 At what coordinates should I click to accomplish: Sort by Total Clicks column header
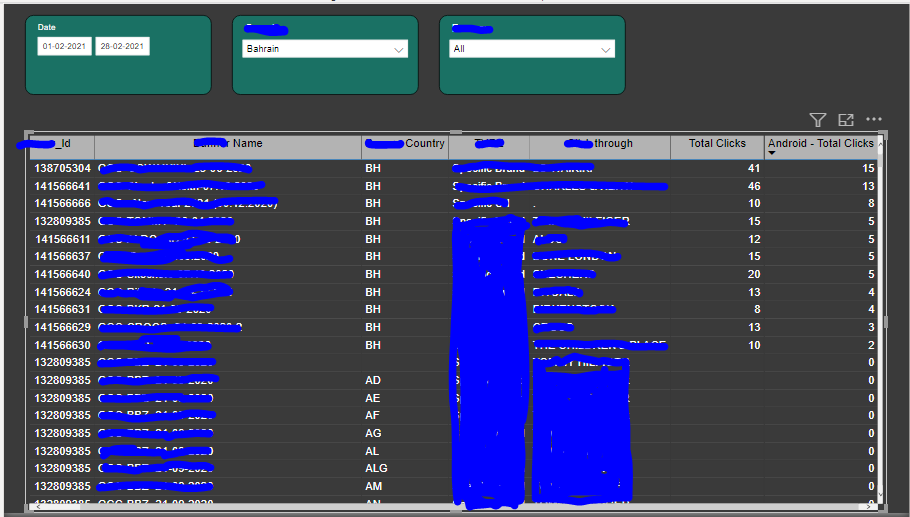(717, 143)
